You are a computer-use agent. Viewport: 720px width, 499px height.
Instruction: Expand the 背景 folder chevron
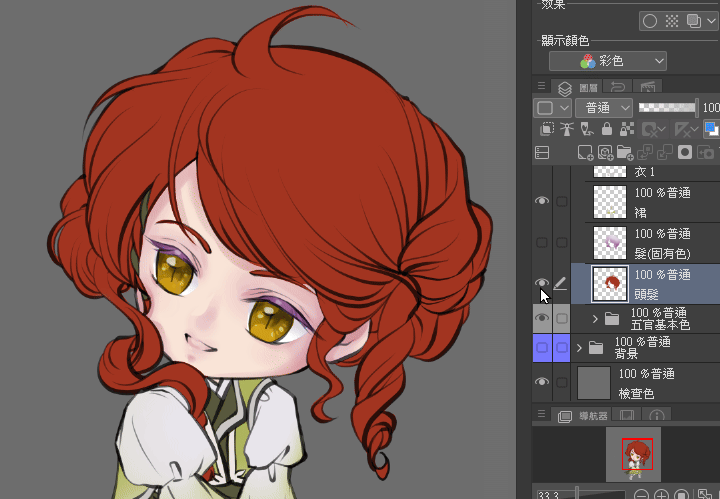pos(579,348)
